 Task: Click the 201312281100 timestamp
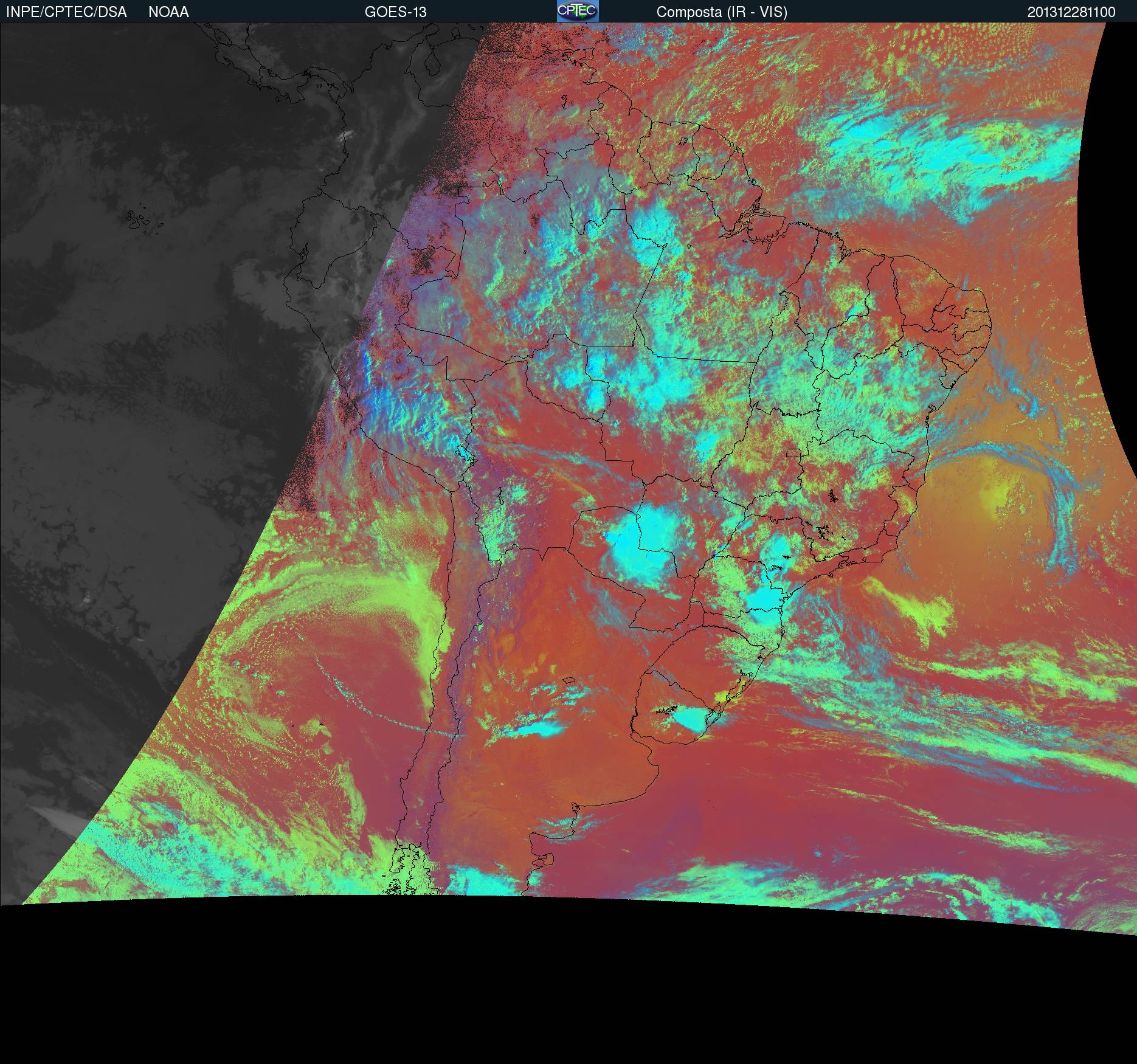tap(1071, 12)
